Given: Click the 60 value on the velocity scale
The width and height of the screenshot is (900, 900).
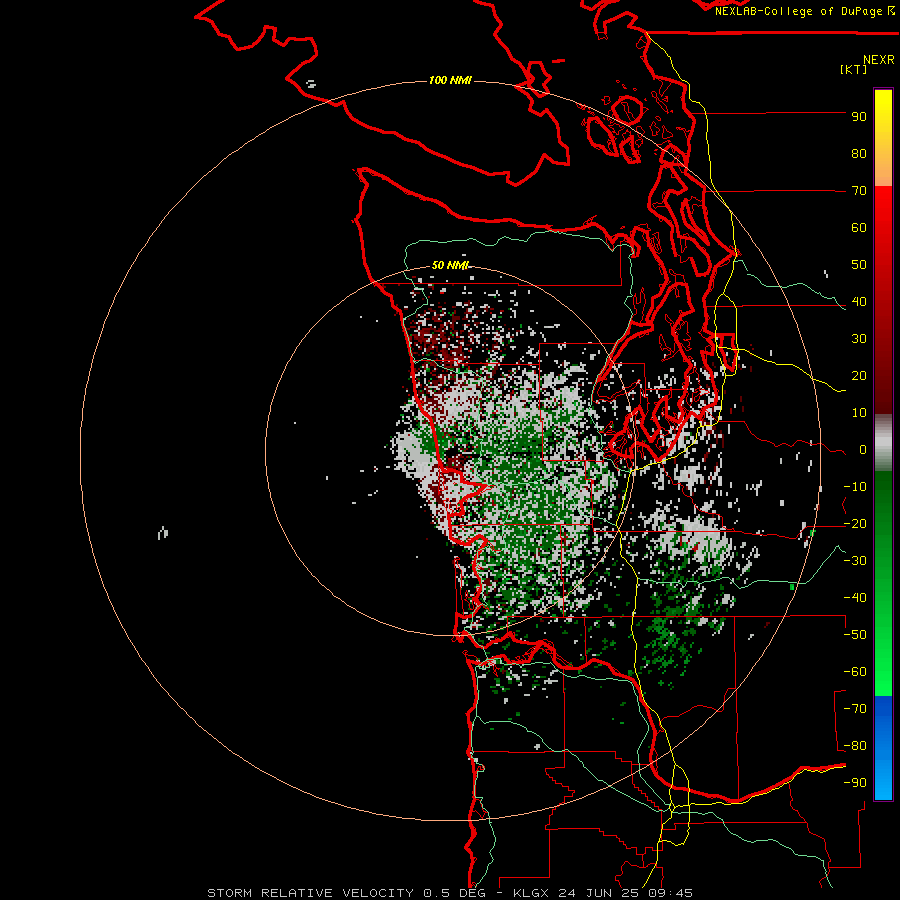Looking at the screenshot, I should pos(859,228).
